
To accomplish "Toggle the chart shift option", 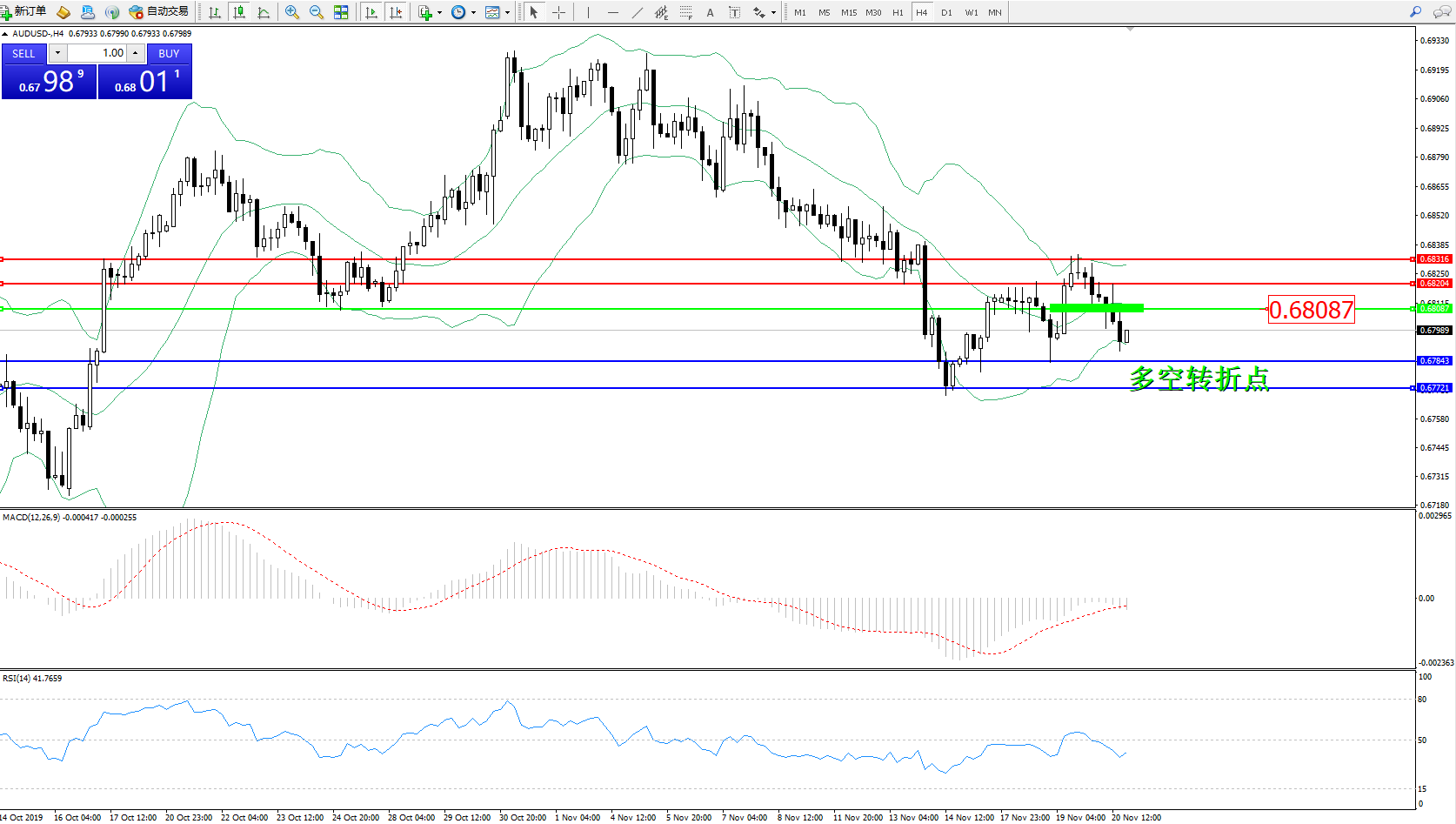I will click(x=396, y=12).
